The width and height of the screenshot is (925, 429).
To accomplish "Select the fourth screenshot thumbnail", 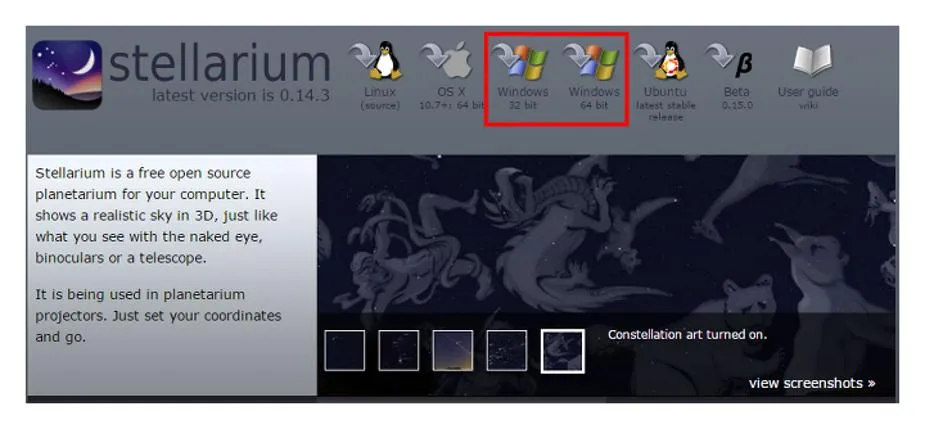I will (x=507, y=351).
